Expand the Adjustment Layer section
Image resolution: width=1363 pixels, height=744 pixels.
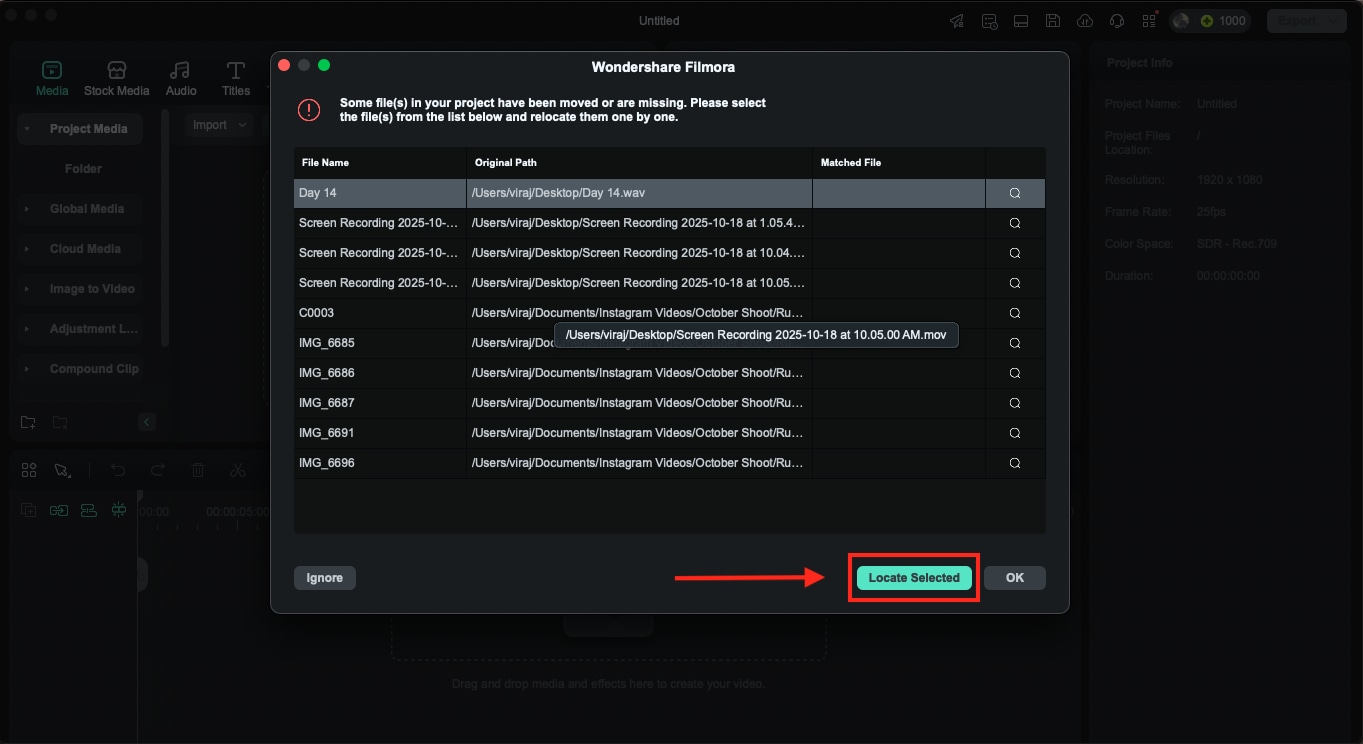(27, 329)
